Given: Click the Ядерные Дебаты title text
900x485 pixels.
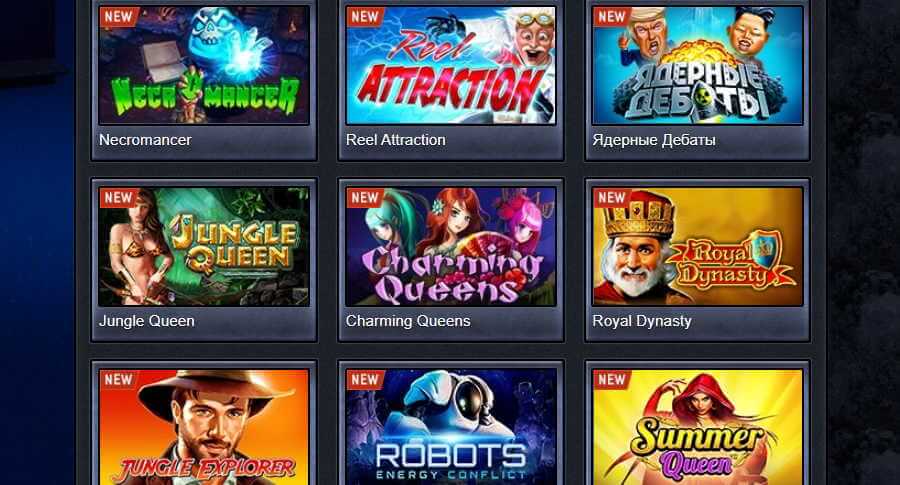Looking at the screenshot, I should [x=654, y=140].
